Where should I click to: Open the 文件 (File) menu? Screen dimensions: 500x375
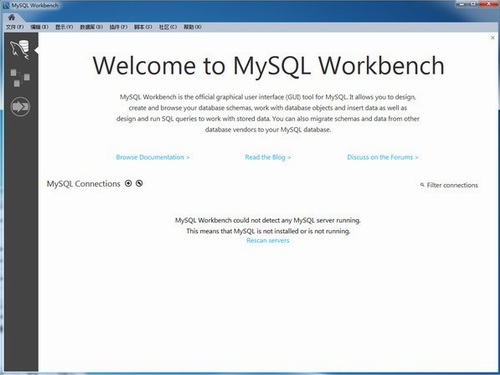15,27
